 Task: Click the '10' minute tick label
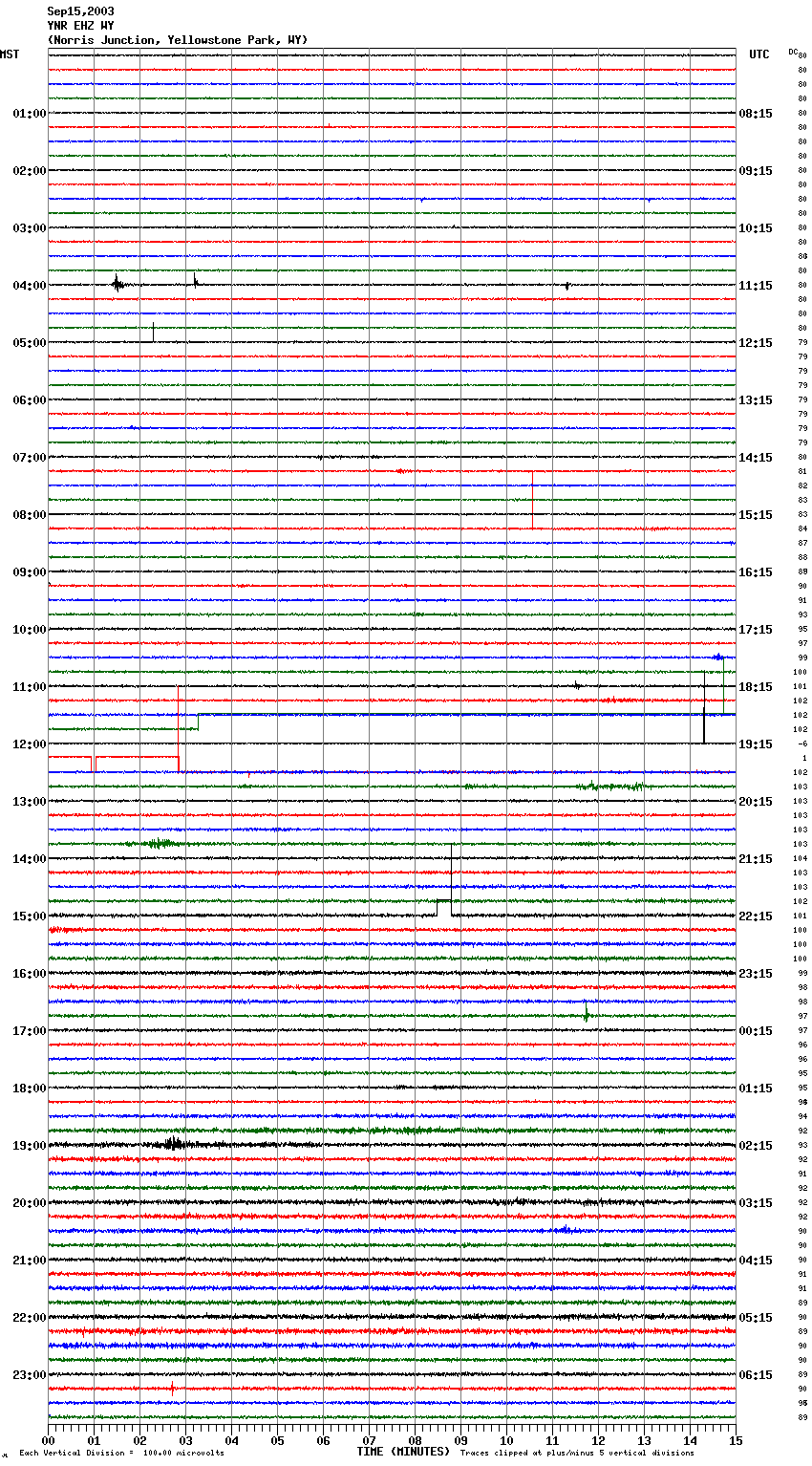(x=506, y=1440)
